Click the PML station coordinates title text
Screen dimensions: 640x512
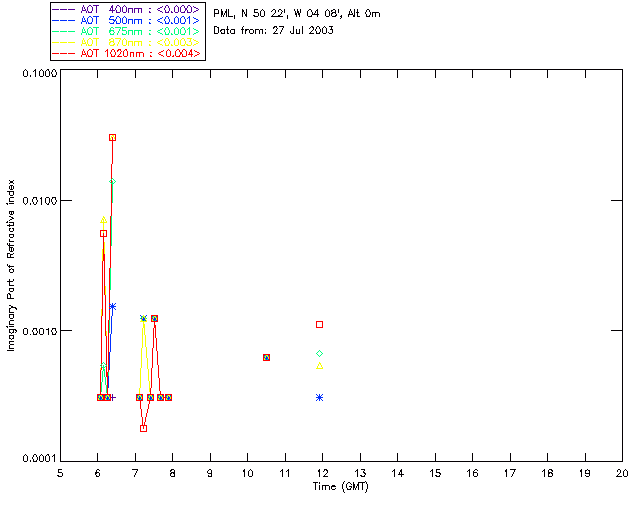click(297, 14)
